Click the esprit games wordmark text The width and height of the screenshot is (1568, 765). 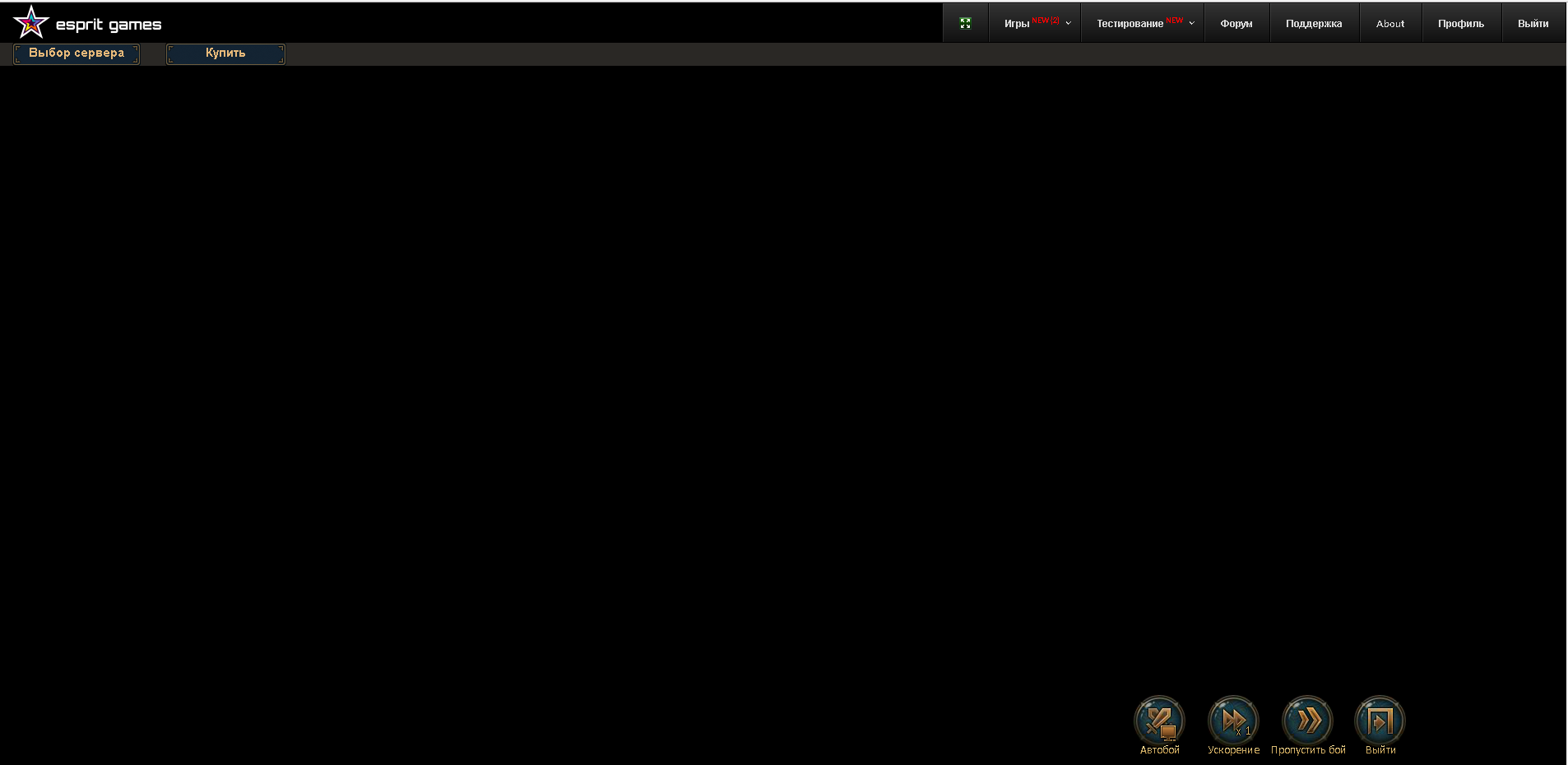(x=109, y=25)
